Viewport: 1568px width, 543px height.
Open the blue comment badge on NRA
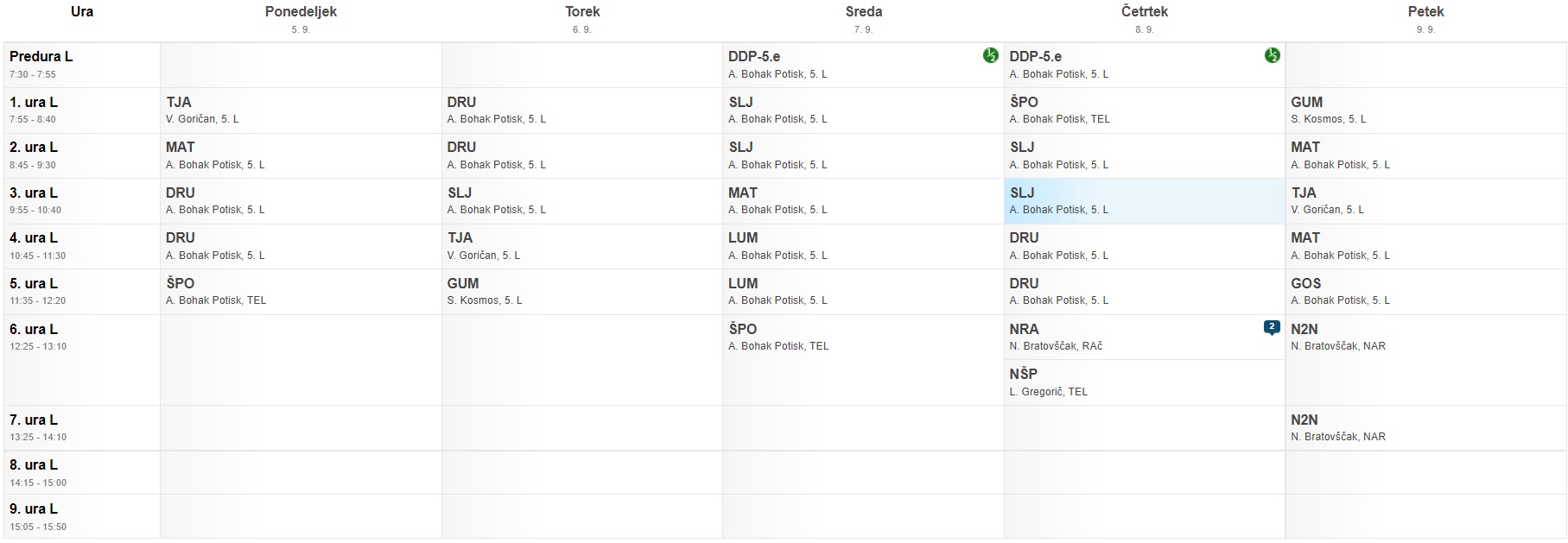coord(1272,327)
